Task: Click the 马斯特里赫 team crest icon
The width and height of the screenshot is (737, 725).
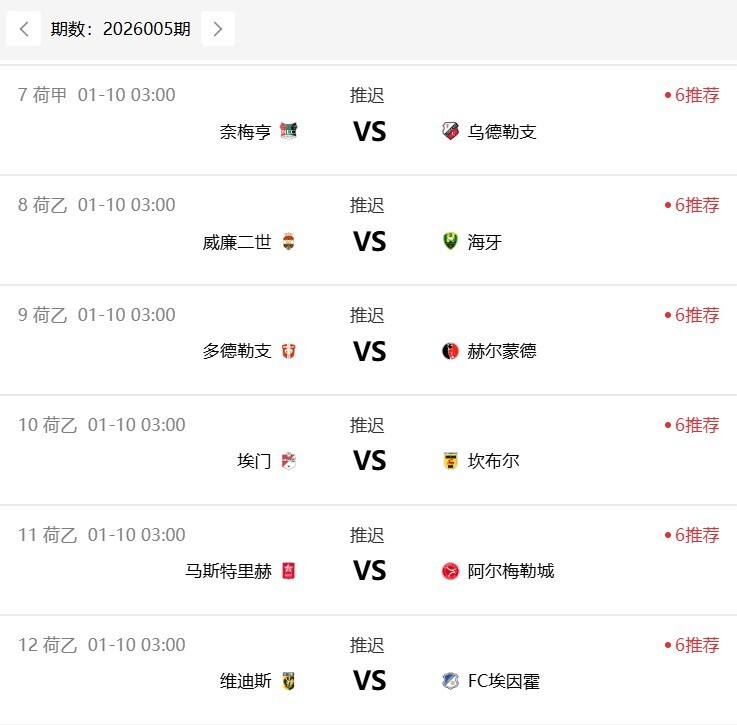Action: point(289,571)
